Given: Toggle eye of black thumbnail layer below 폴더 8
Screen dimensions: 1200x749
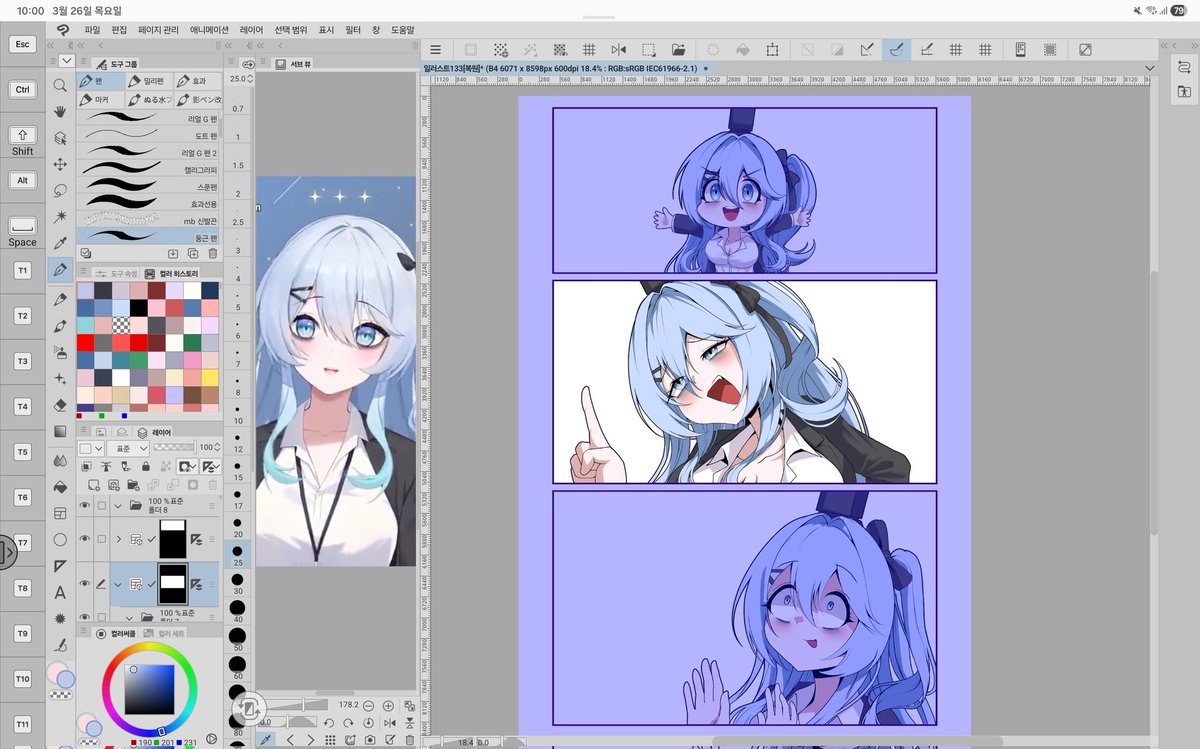Looking at the screenshot, I should [x=85, y=540].
